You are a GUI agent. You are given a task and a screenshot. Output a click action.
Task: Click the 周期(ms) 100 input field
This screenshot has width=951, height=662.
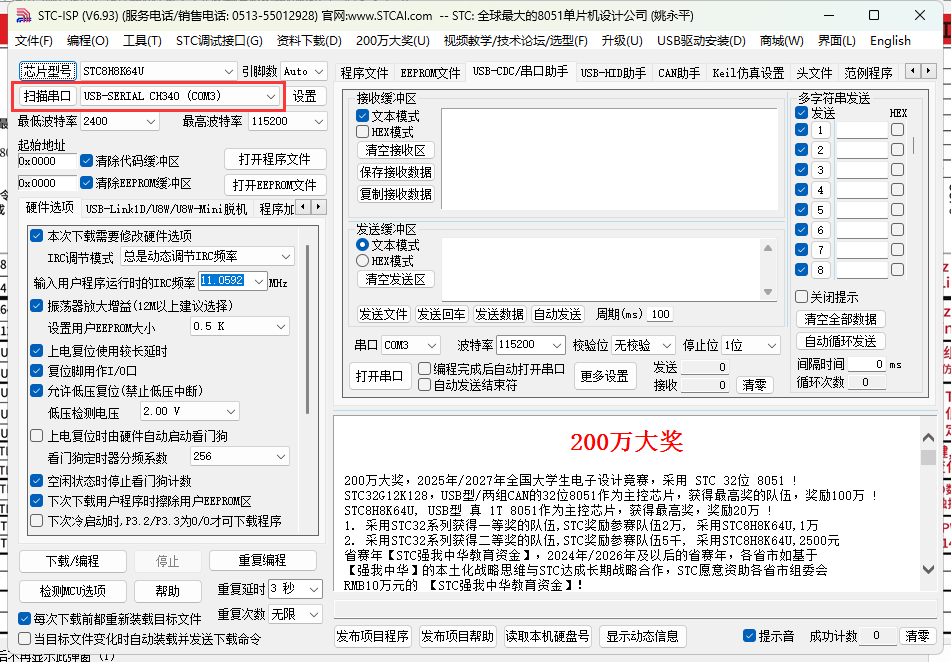[660, 314]
